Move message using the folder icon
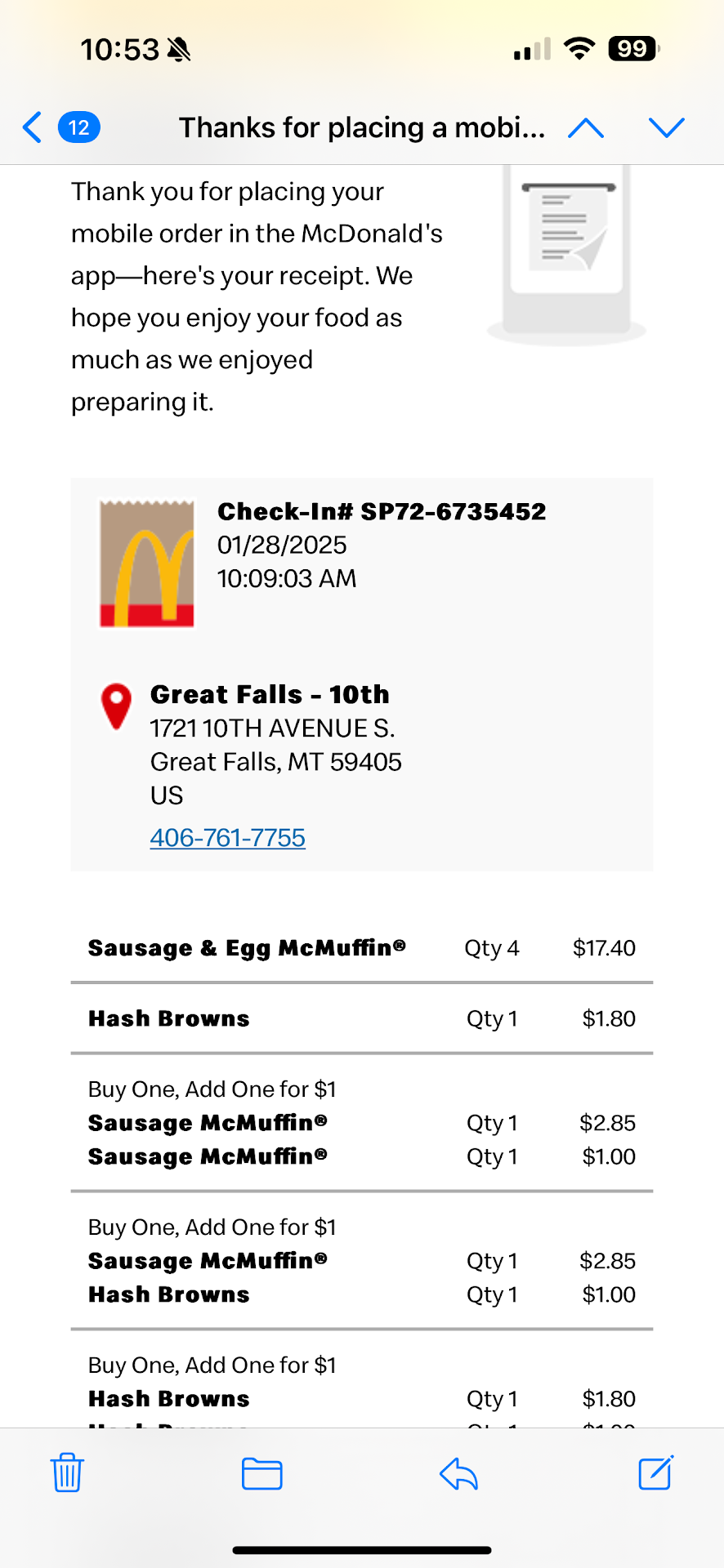The width and height of the screenshot is (724, 1568). [262, 1473]
